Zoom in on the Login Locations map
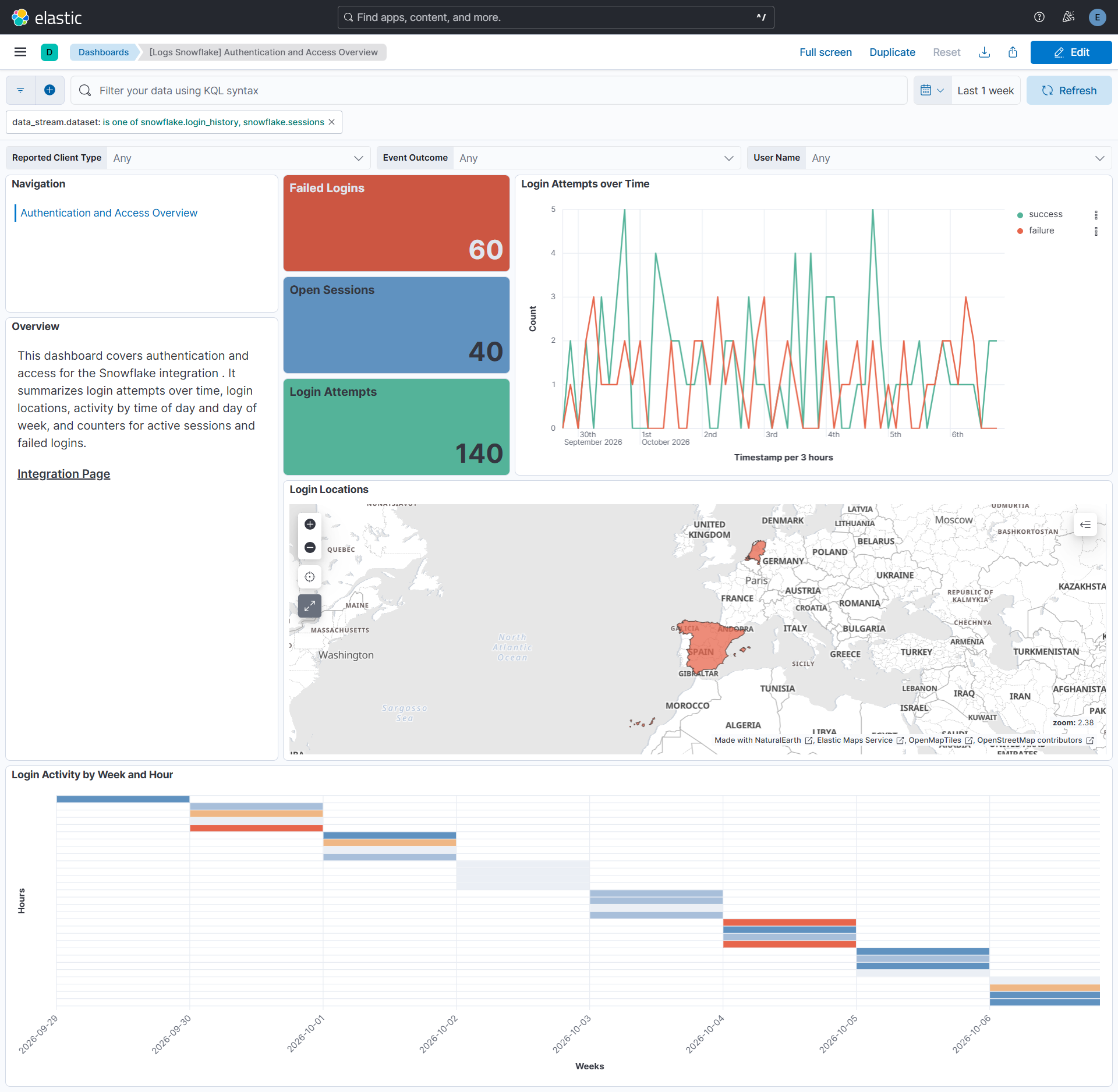 coord(310,524)
